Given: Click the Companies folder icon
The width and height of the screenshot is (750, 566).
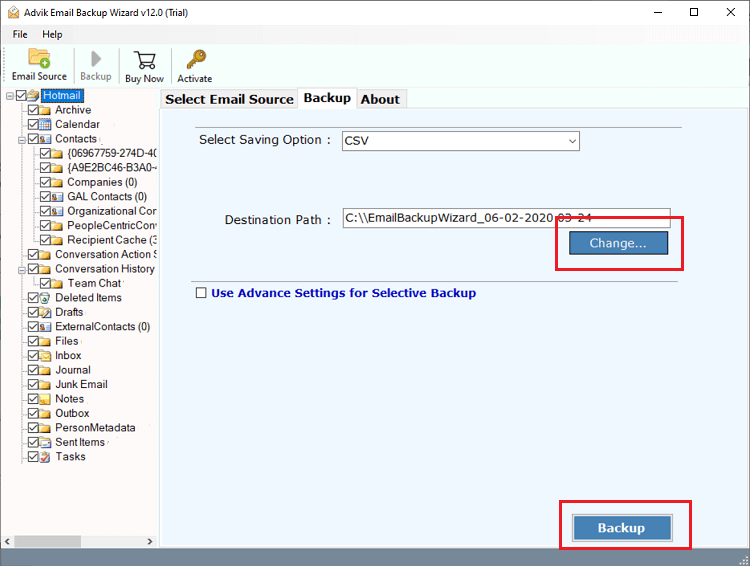Looking at the screenshot, I should 57,182.
